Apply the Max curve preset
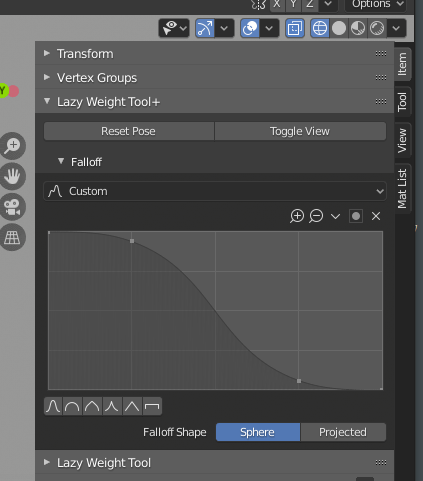This screenshot has width=423, height=481. (x=152, y=406)
